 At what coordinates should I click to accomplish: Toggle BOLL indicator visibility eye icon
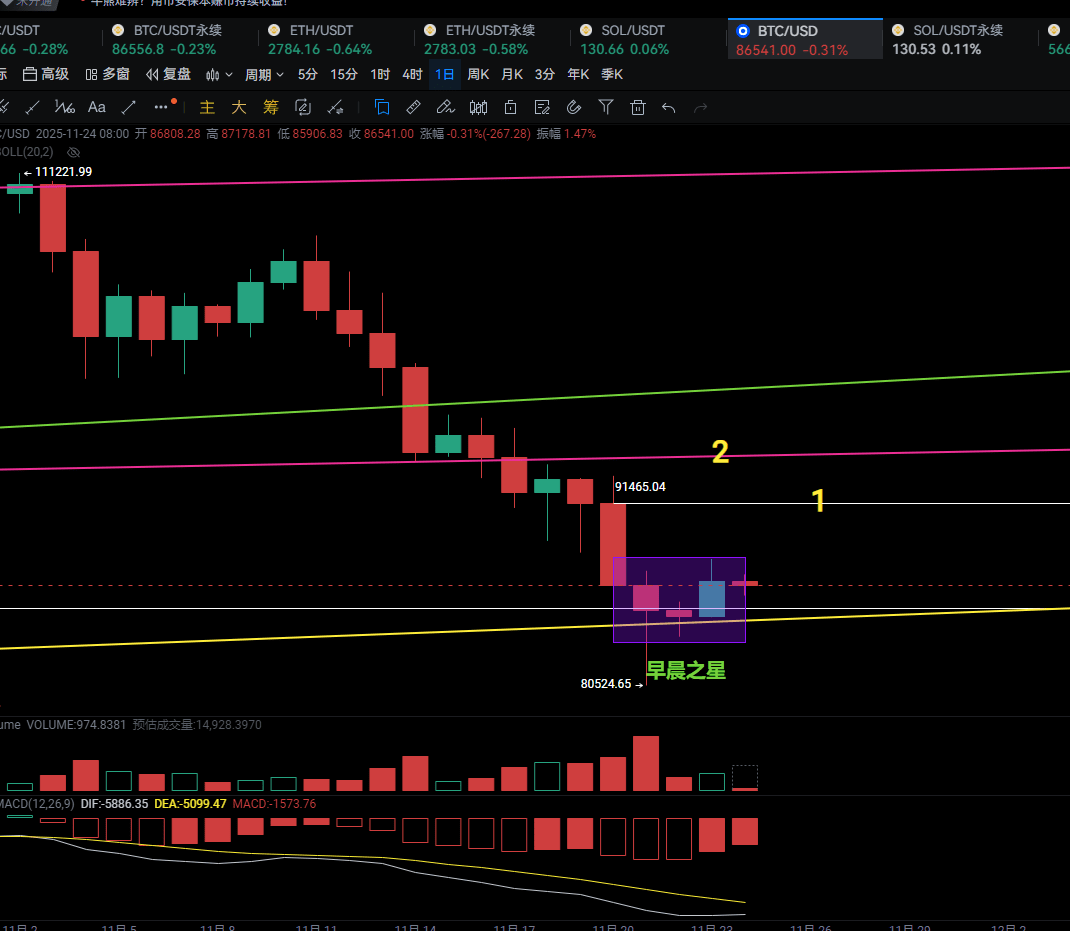(x=72, y=152)
